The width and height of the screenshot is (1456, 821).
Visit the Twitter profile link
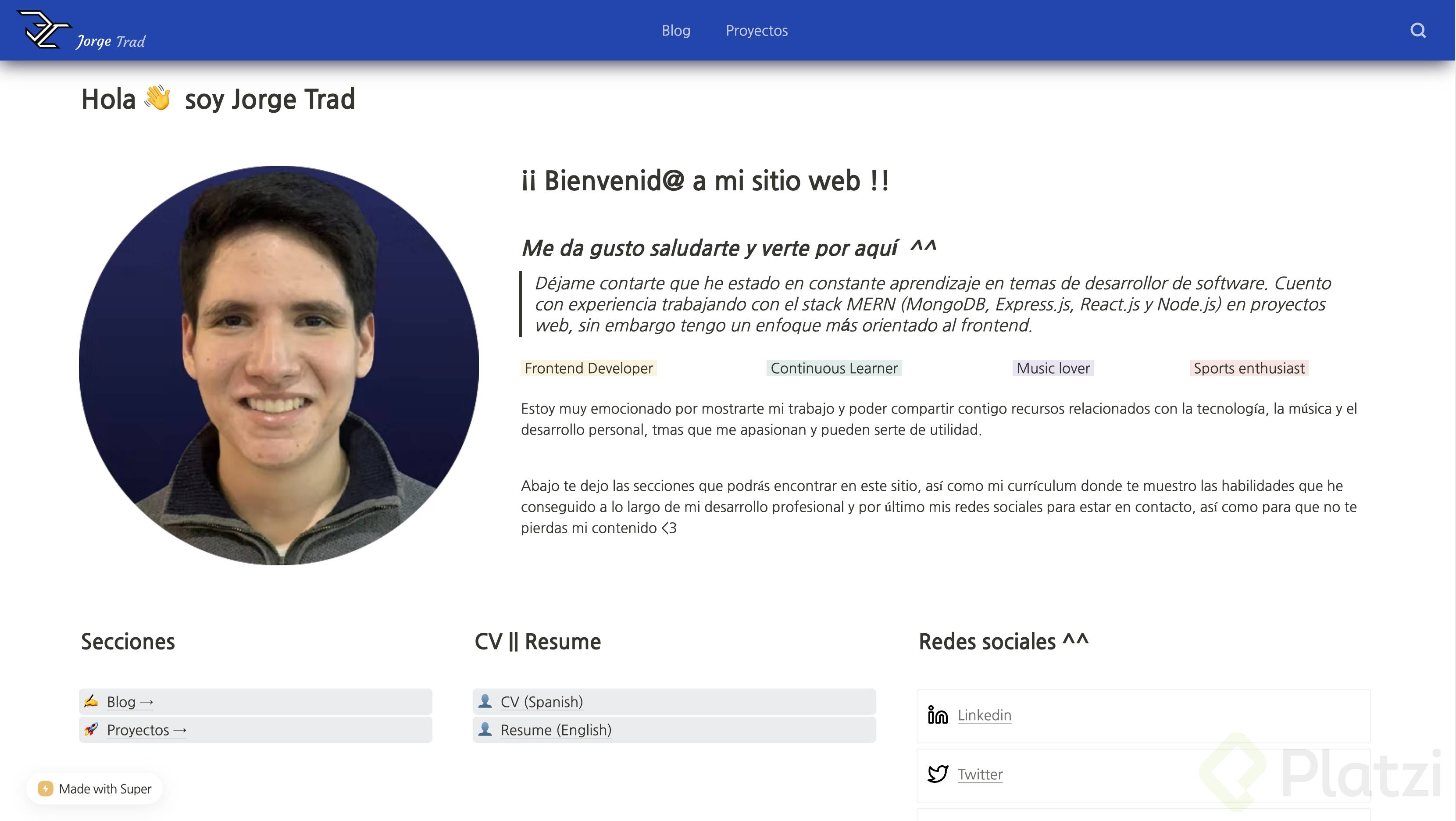[980, 775]
